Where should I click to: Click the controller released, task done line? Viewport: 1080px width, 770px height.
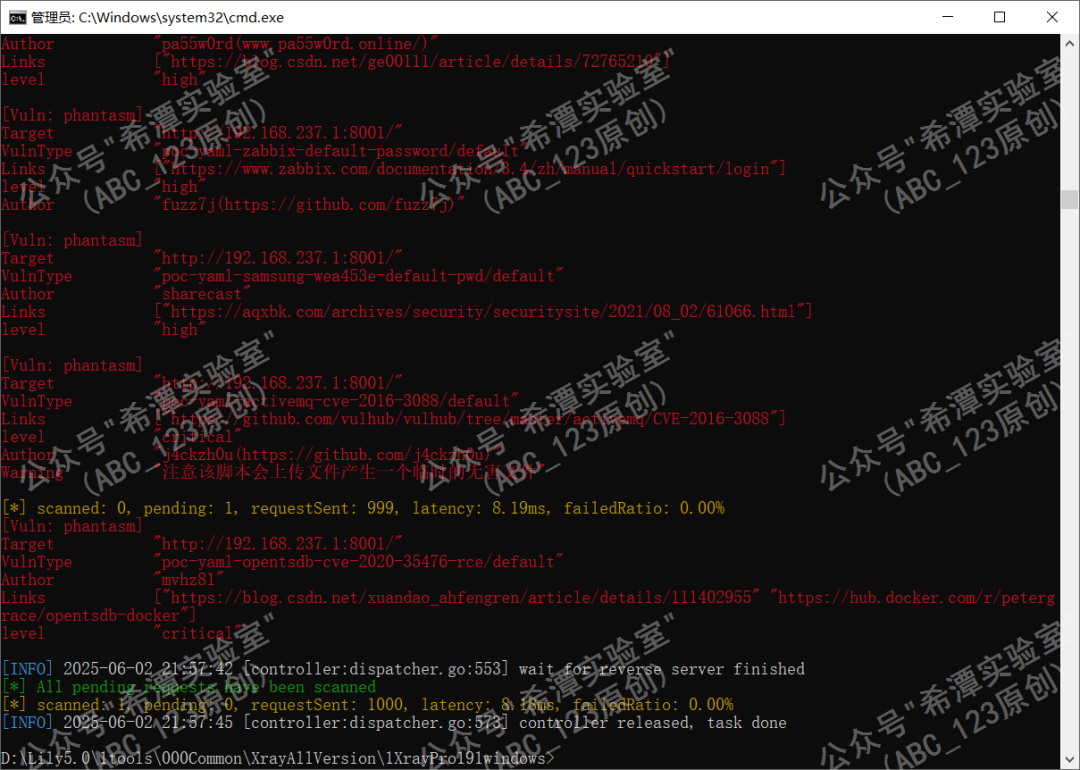pyautogui.click(x=394, y=723)
